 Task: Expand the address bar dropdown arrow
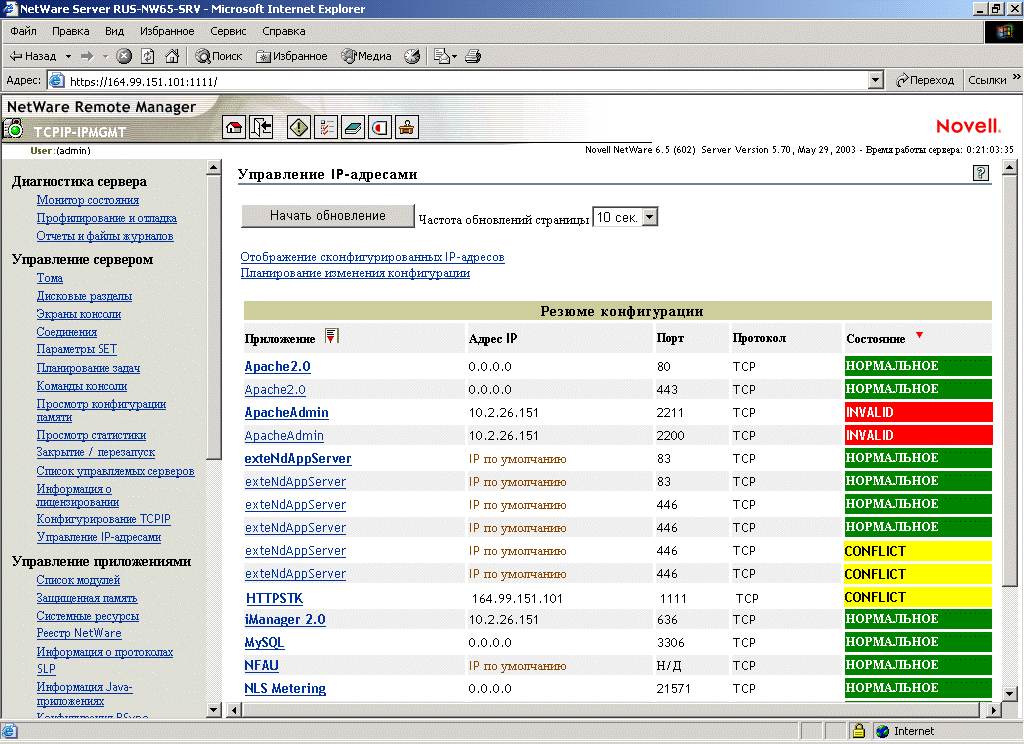[x=876, y=80]
